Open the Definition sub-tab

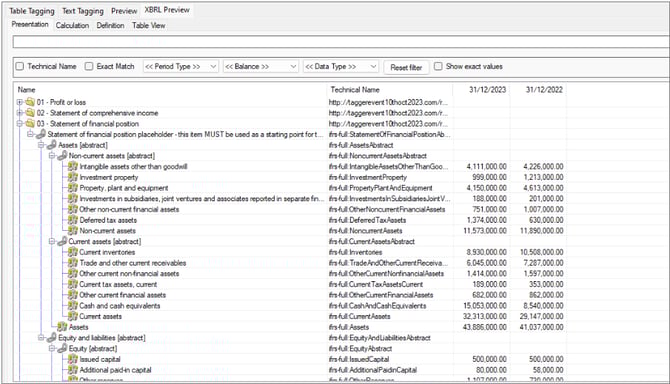pos(110,25)
